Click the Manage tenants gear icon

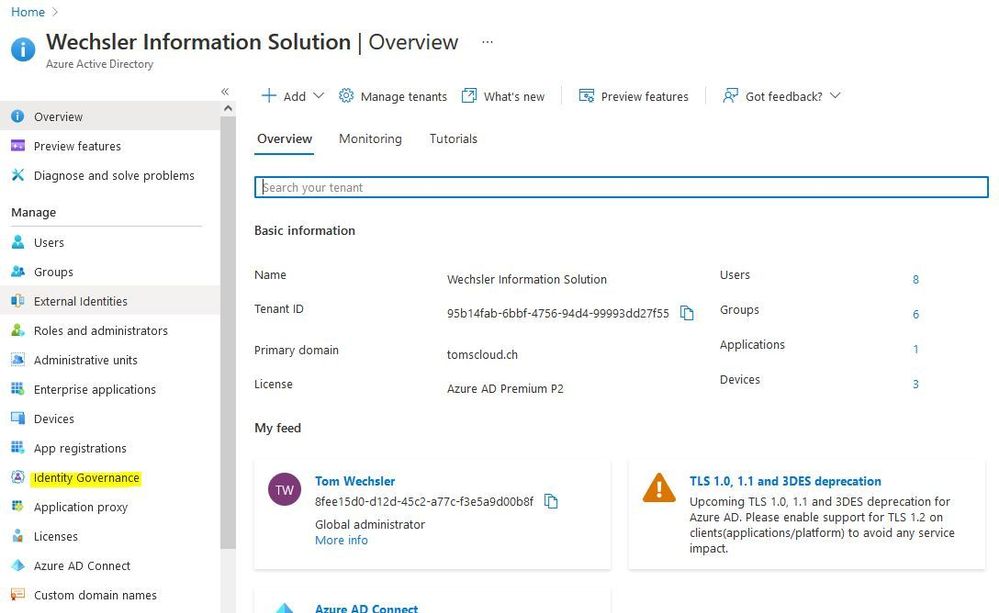pos(346,96)
